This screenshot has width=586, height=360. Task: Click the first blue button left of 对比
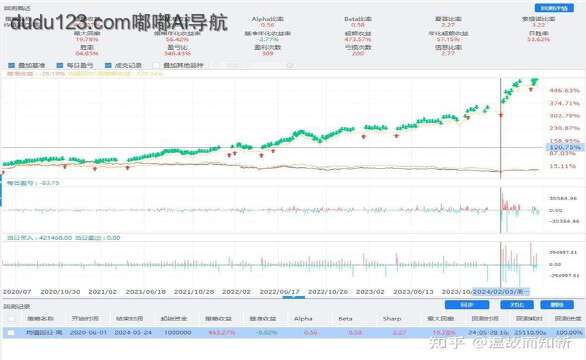tap(467, 305)
